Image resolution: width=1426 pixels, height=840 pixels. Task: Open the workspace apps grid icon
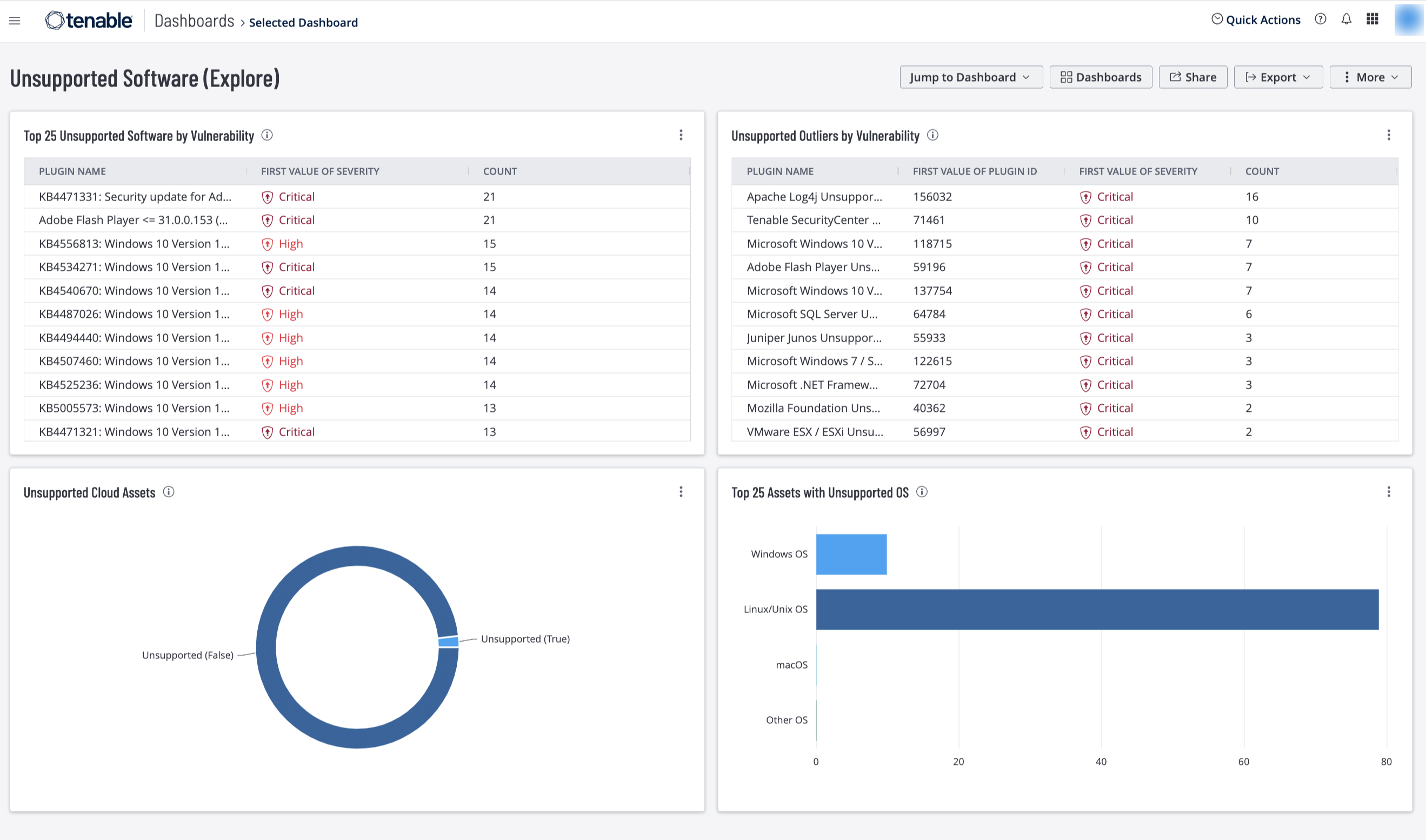pos(1372,19)
